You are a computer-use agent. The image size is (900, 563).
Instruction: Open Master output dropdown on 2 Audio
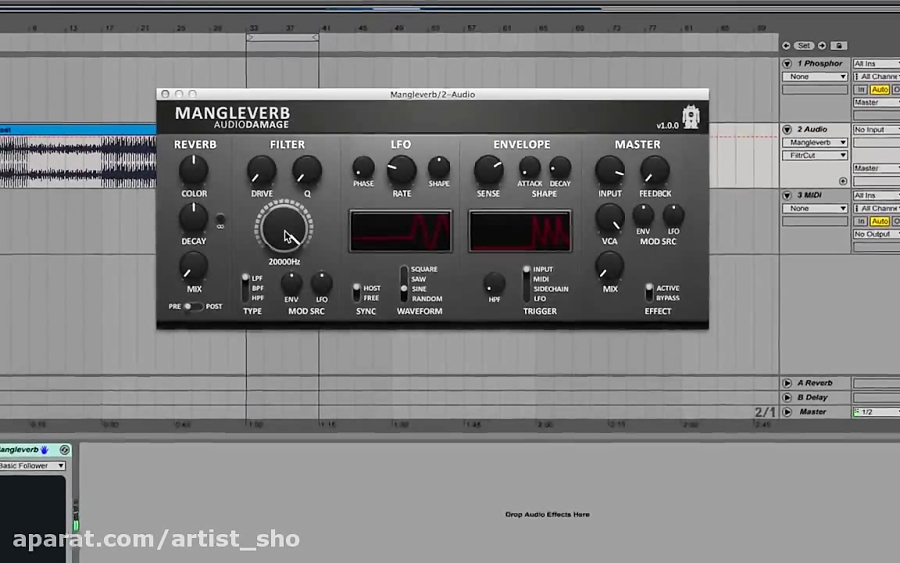pyautogui.click(x=876, y=168)
